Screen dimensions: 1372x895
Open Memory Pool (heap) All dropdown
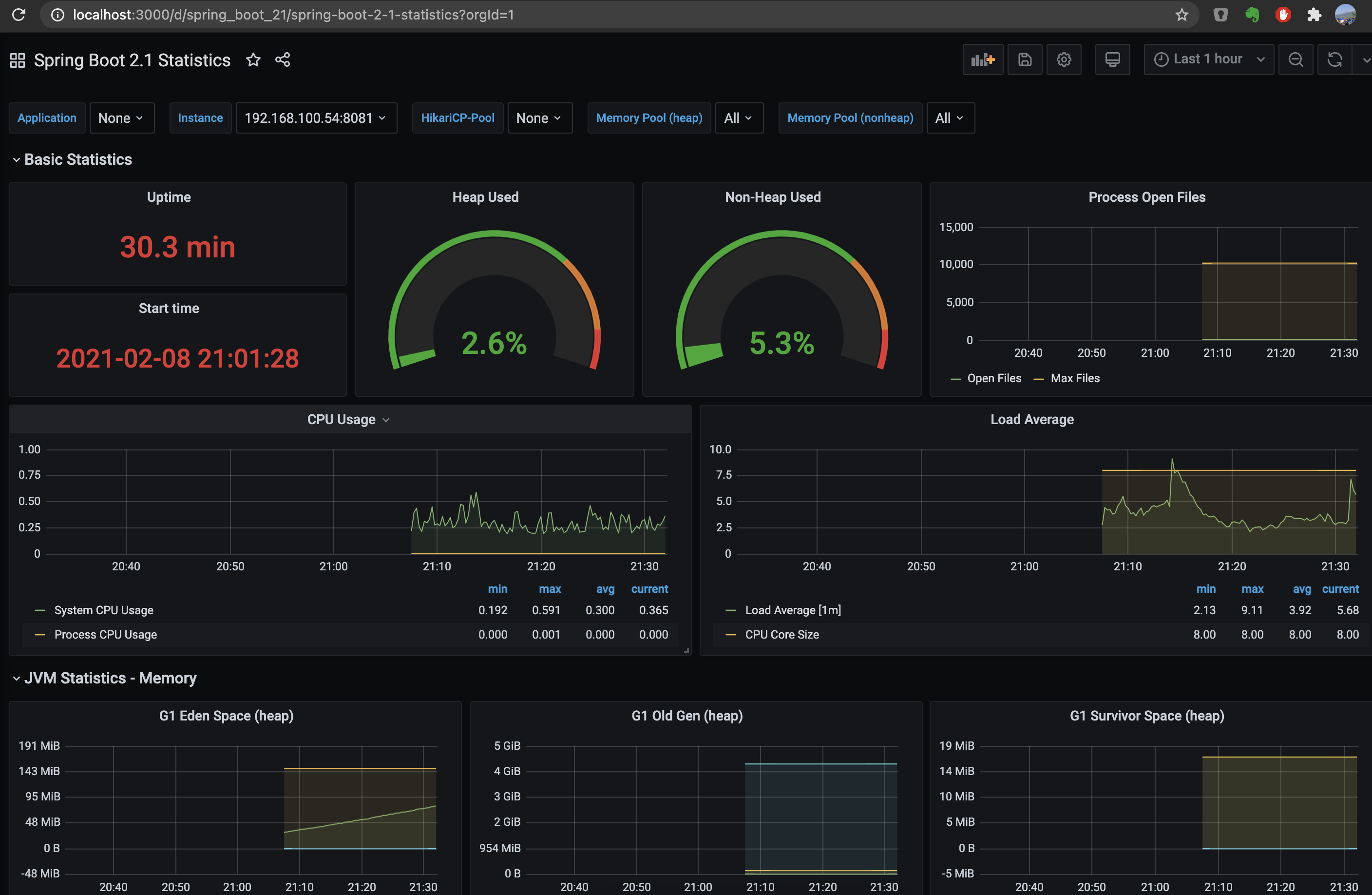739,117
